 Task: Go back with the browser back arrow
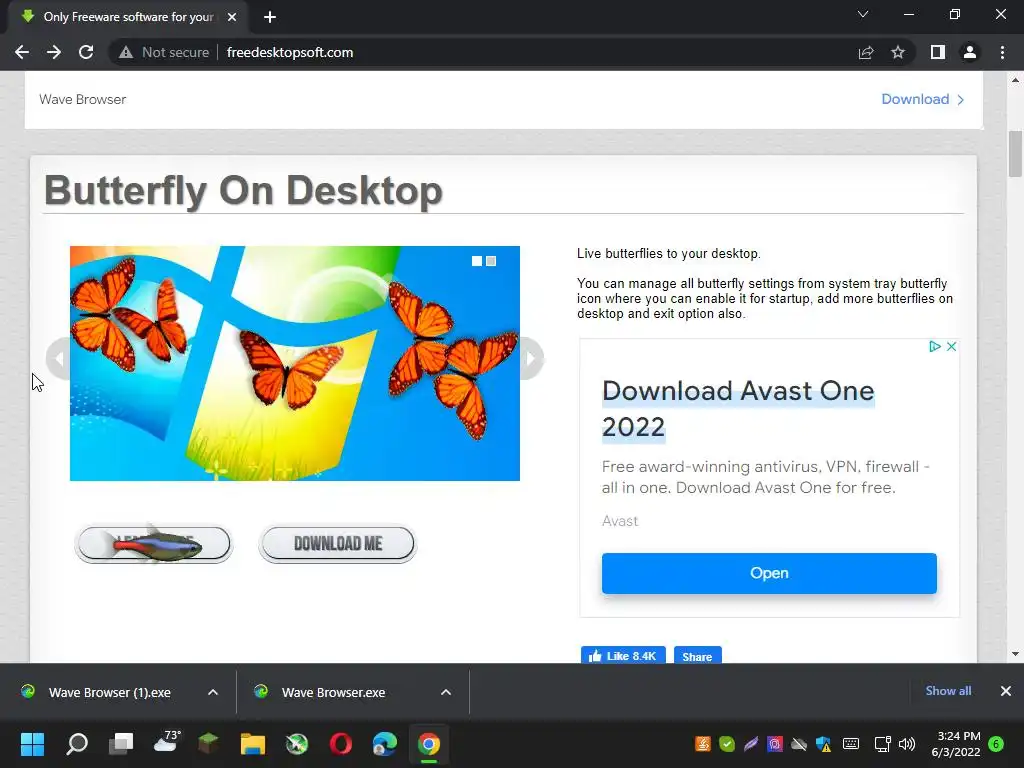[22, 52]
